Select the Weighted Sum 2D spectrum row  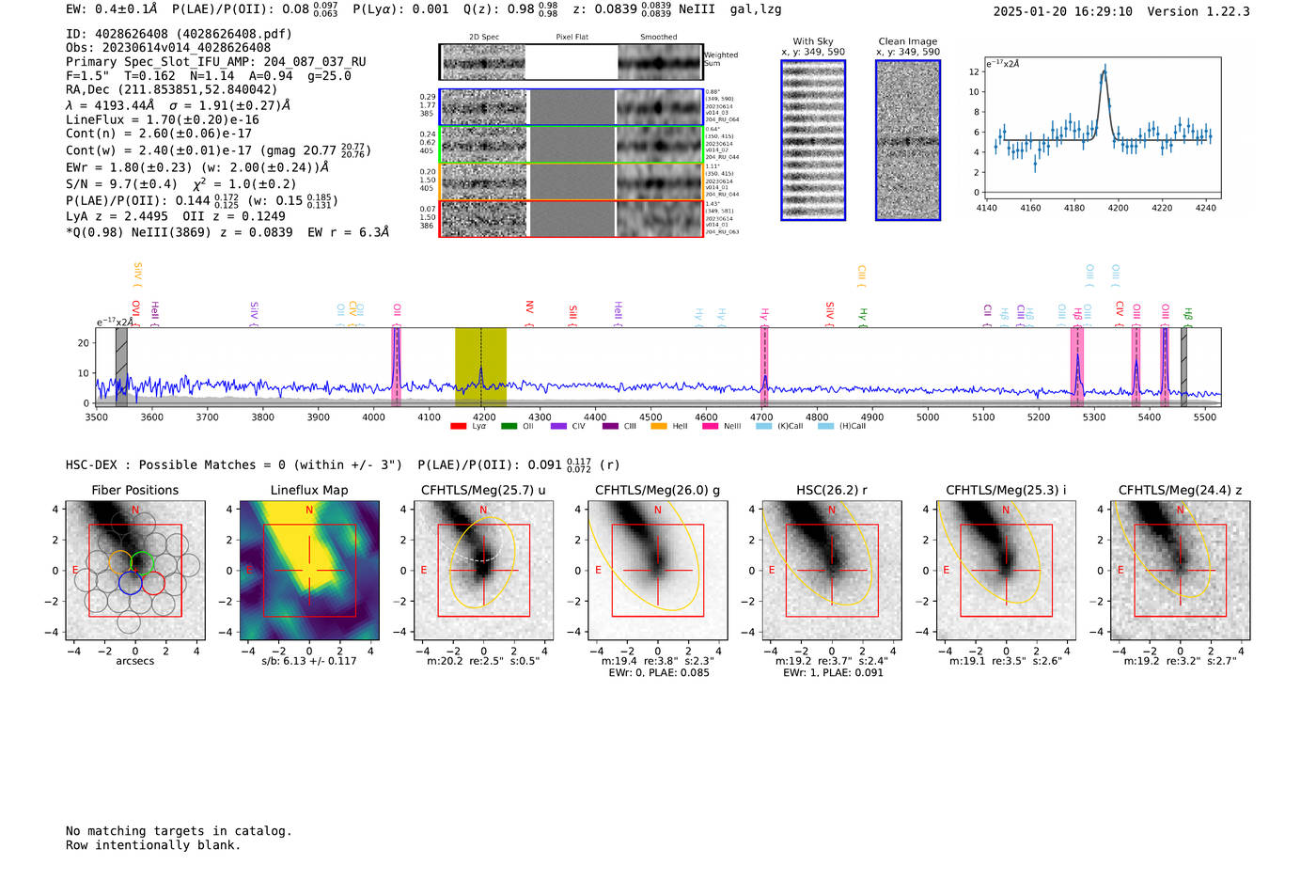coord(572,62)
